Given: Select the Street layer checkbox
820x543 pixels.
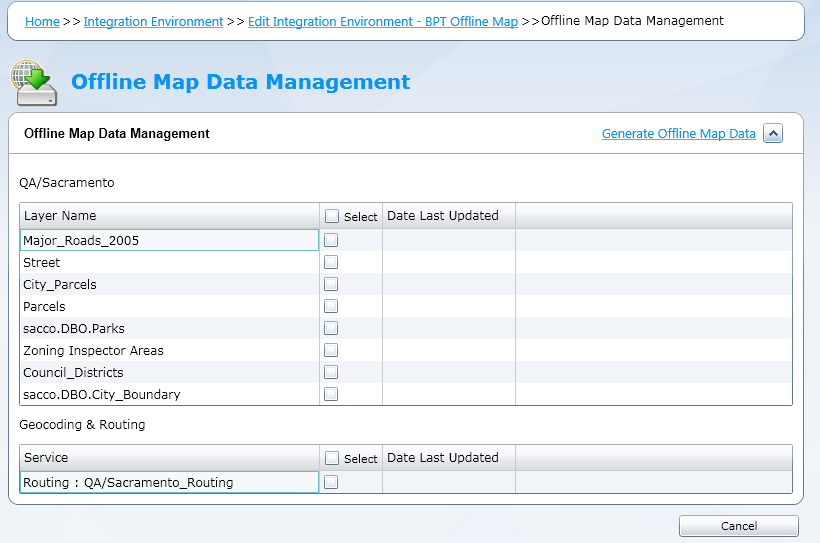Looking at the screenshot, I should [331, 262].
